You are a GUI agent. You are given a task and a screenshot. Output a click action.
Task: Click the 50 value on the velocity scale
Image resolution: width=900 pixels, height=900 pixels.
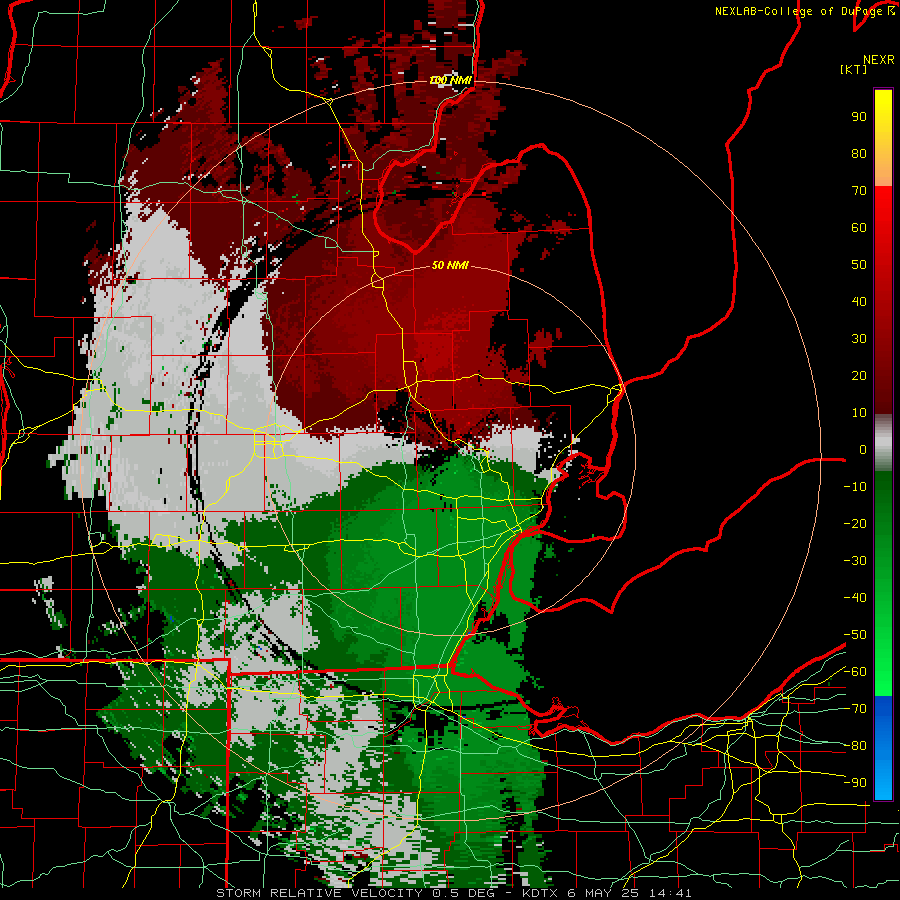tap(859, 265)
